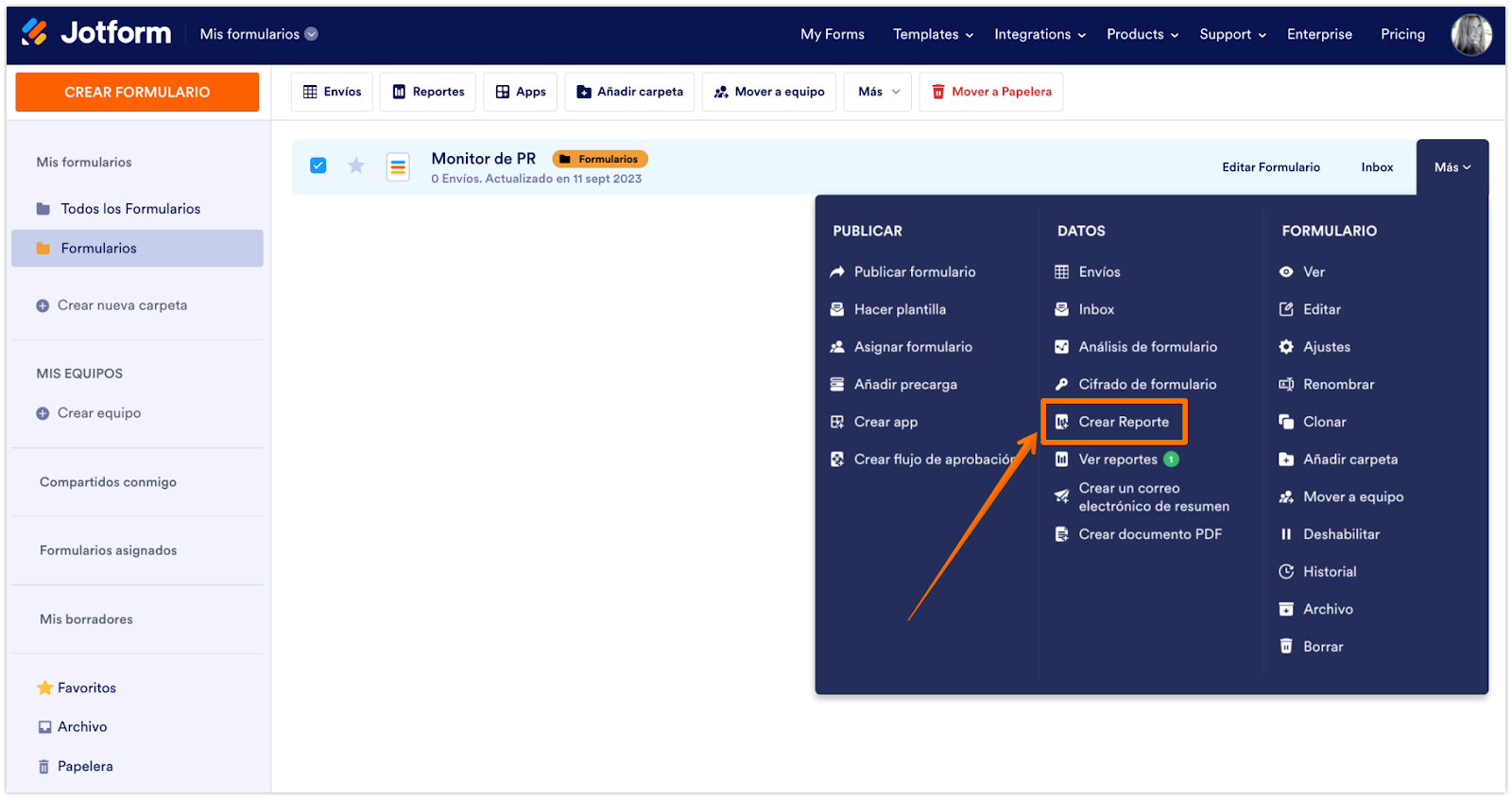Screen dimensions: 1512x799
Task: Select Crear documento PDF
Action: click(1138, 534)
